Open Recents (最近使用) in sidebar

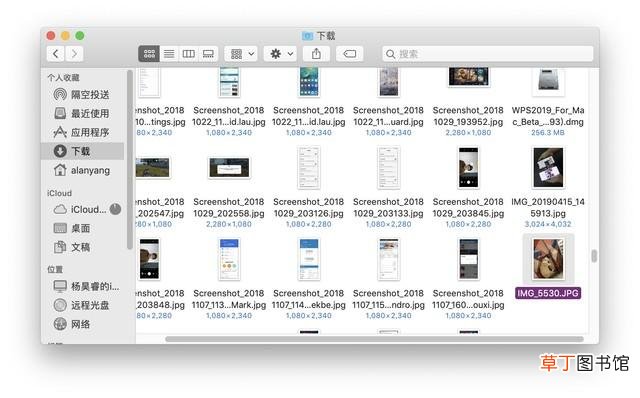[82, 113]
